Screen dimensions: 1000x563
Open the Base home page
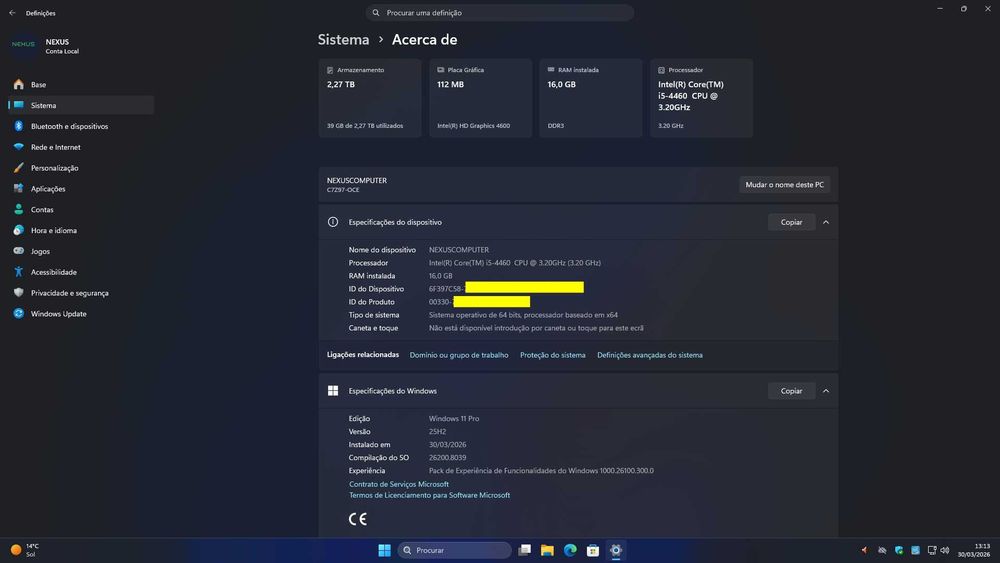[81, 84]
